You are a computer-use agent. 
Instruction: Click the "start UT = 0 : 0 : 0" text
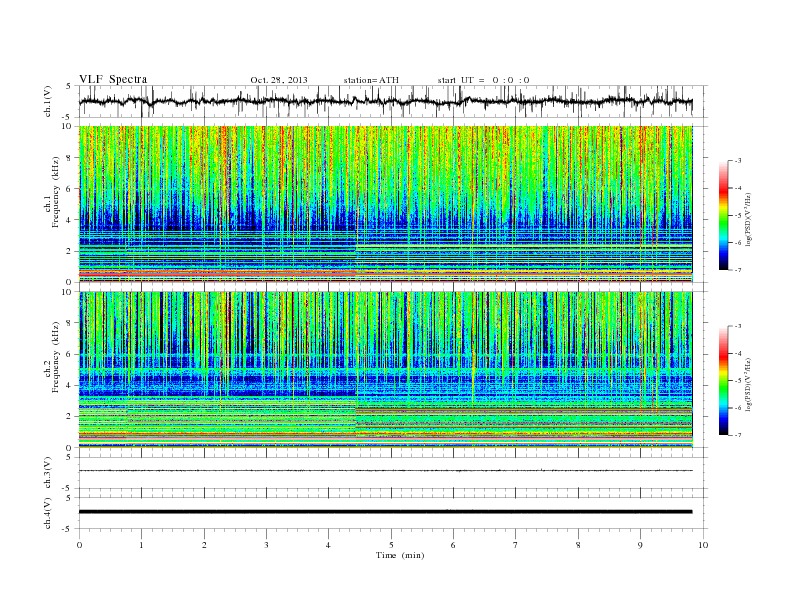click(x=483, y=80)
